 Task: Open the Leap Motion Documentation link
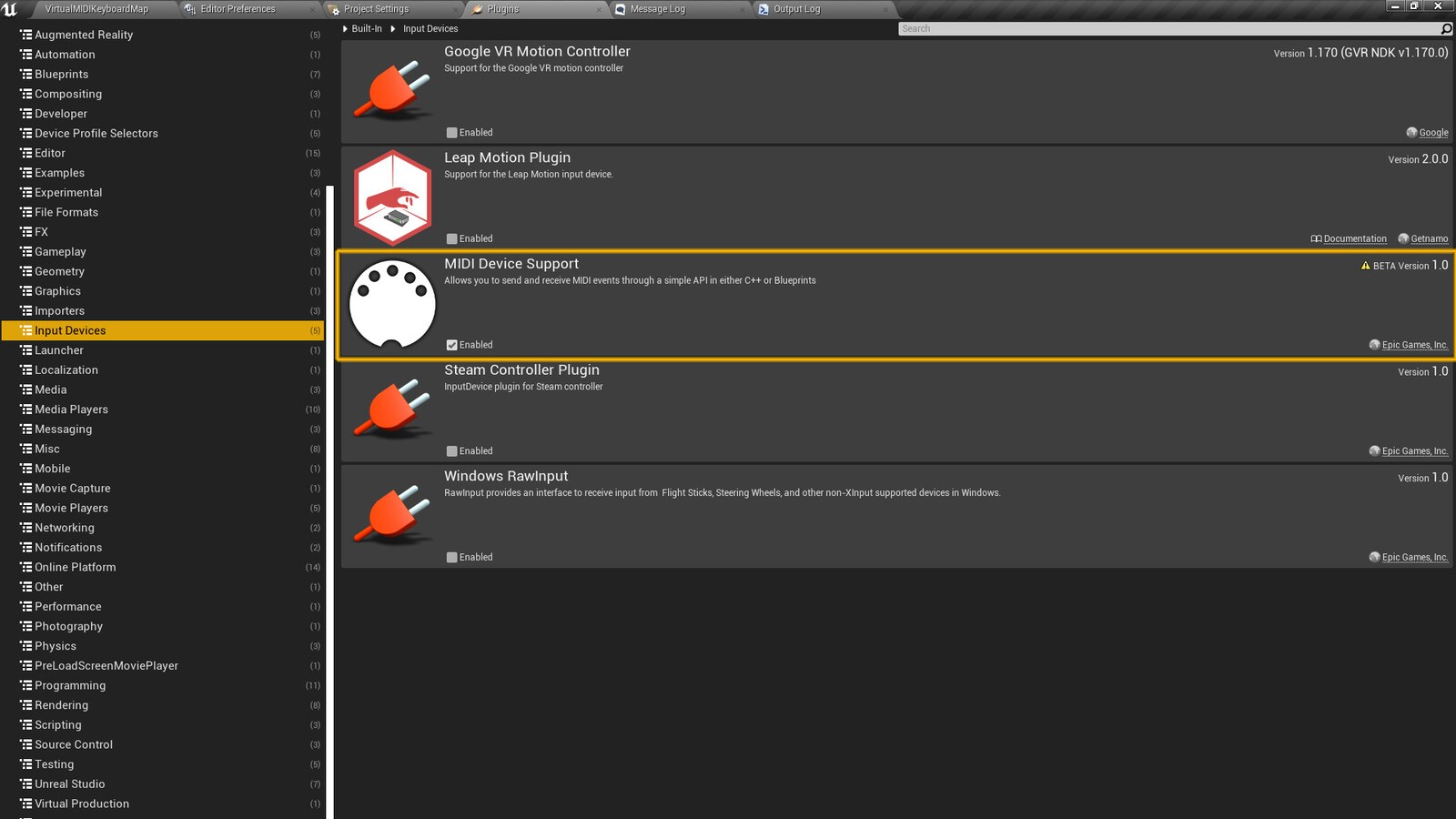(x=1354, y=239)
